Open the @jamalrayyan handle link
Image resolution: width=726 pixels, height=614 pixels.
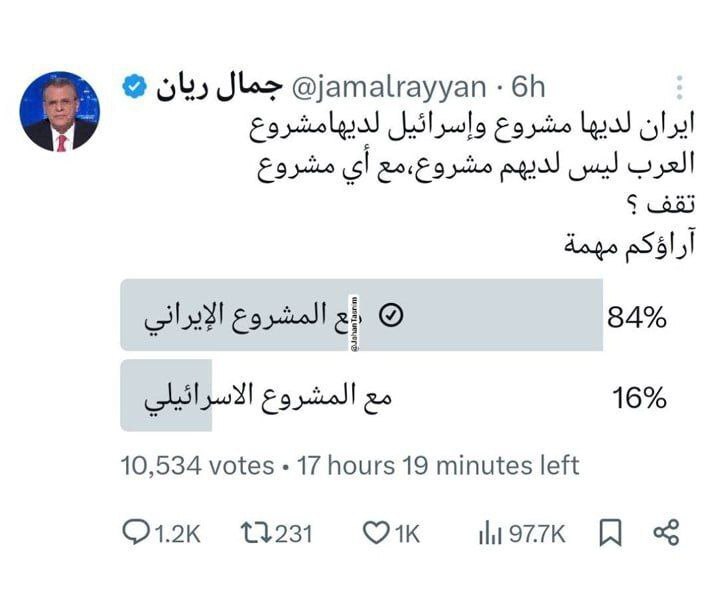389,87
